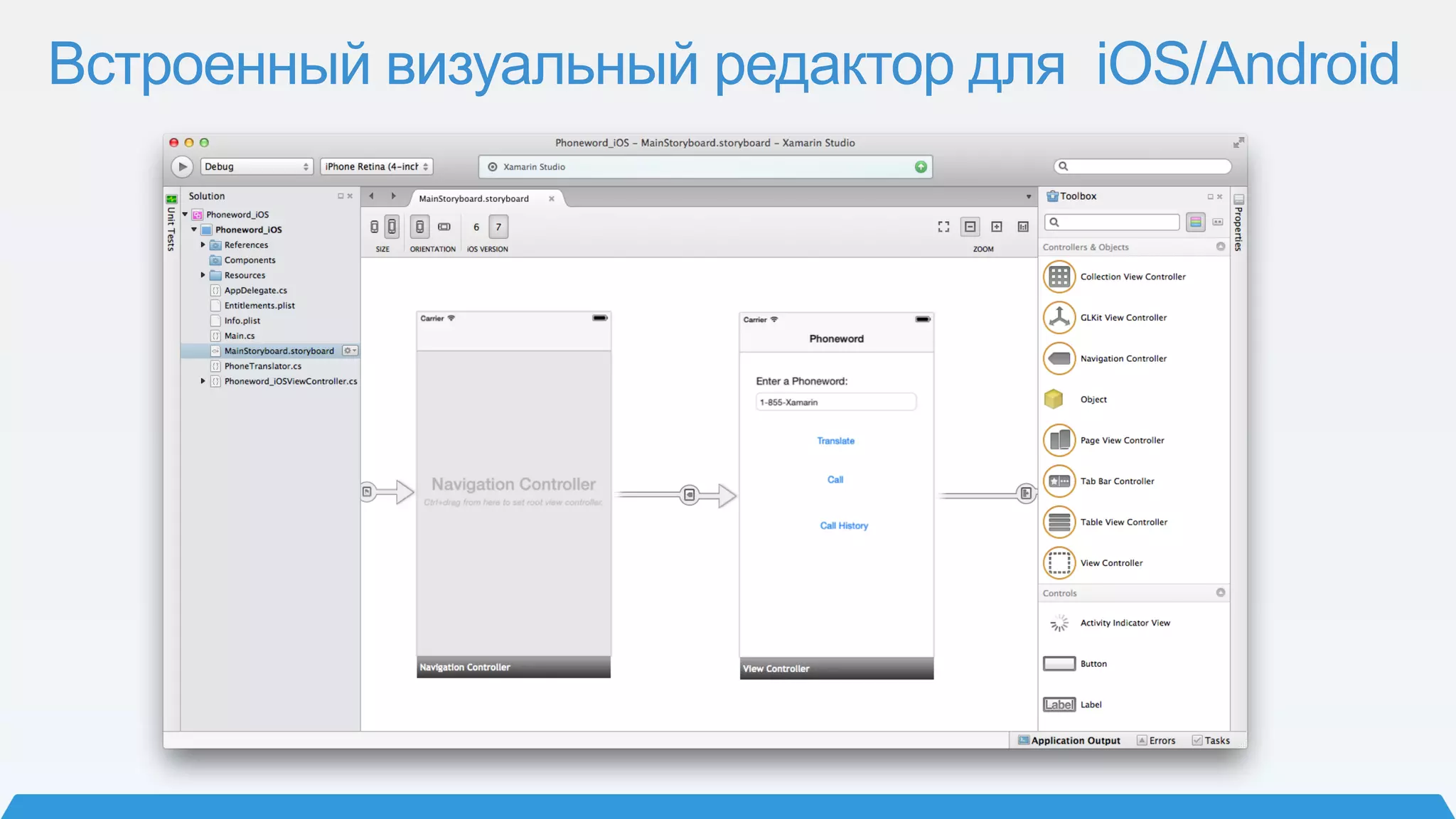Viewport: 1456px width, 819px height.
Task: Click the Call button on the storyboard
Action: [x=835, y=480]
